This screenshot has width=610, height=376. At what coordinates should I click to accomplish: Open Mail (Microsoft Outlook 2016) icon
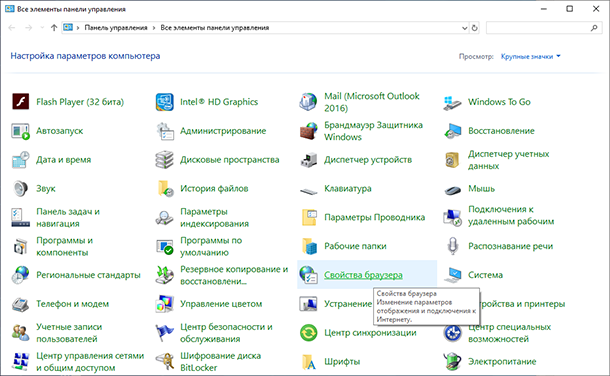(309, 102)
